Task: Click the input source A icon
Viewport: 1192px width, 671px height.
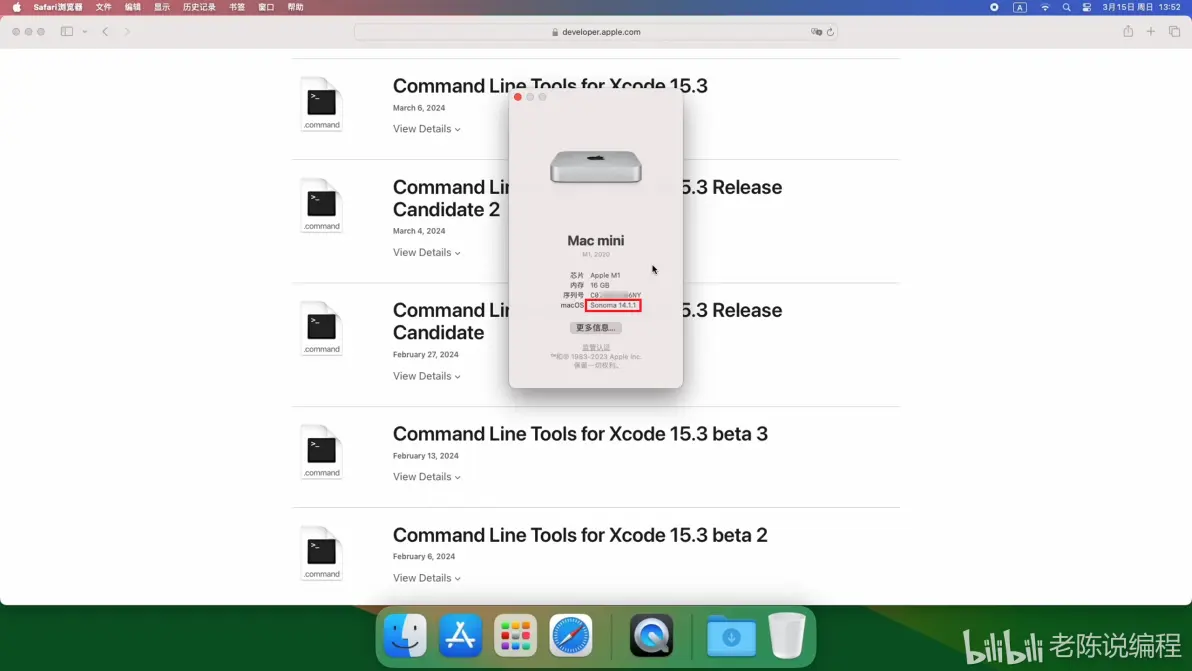Action: tap(1019, 8)
